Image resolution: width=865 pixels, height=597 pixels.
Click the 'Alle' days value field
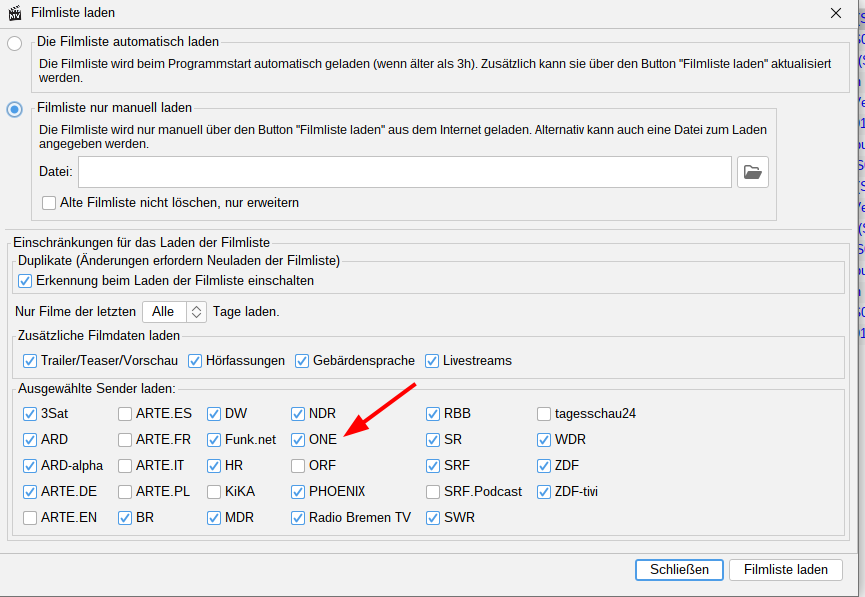click(x=164, y=312)
